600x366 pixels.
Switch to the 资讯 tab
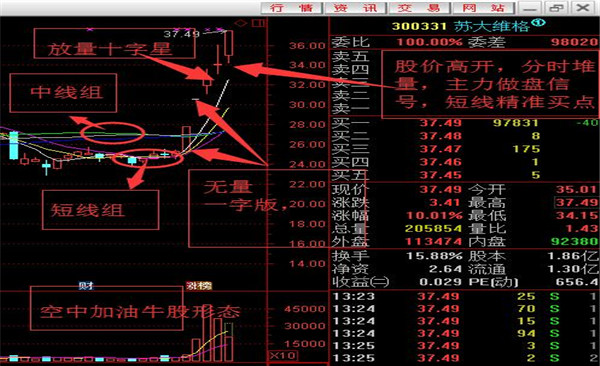click(356, 8)
